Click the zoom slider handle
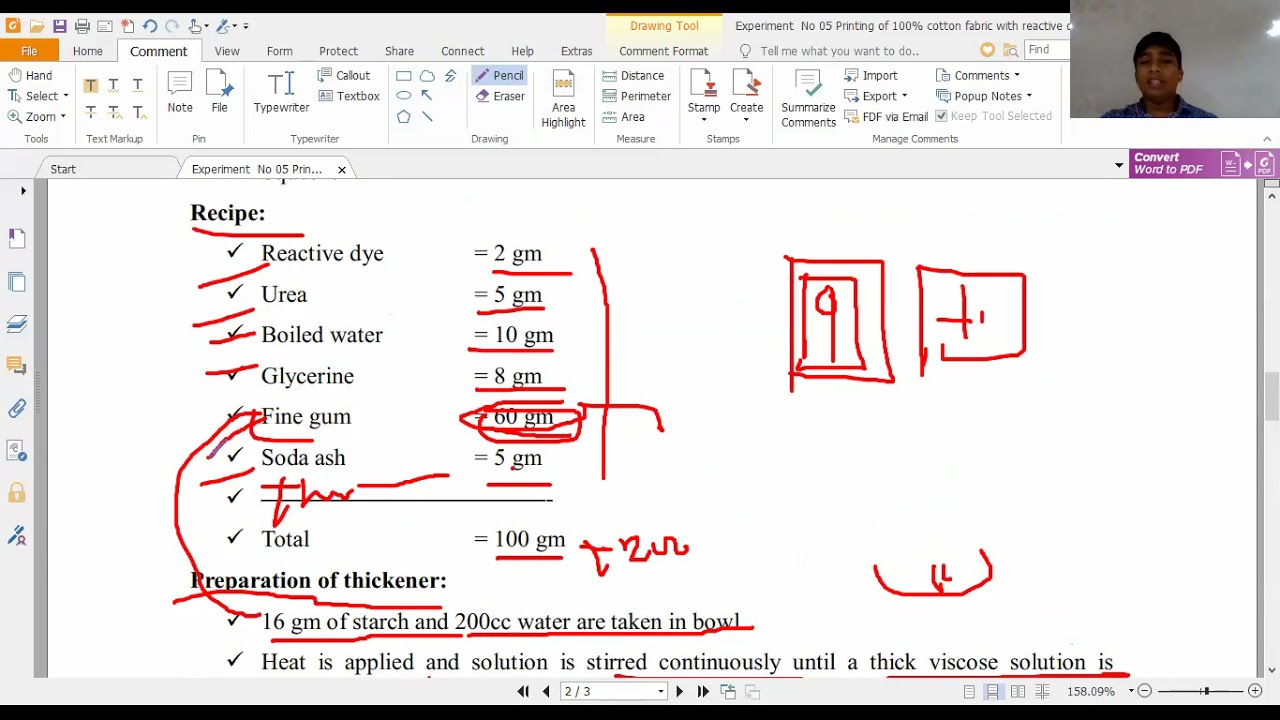Screen dimensions: 1280x720 point(1205,691)
